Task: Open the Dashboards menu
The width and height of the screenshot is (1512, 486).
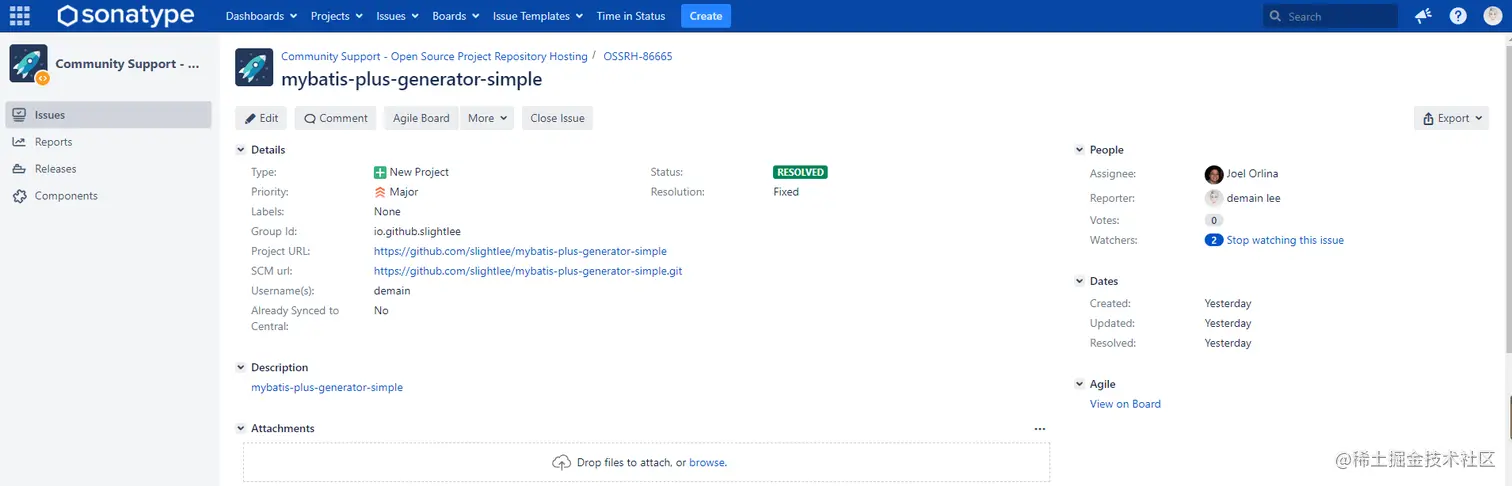Action: click(261, 16)
